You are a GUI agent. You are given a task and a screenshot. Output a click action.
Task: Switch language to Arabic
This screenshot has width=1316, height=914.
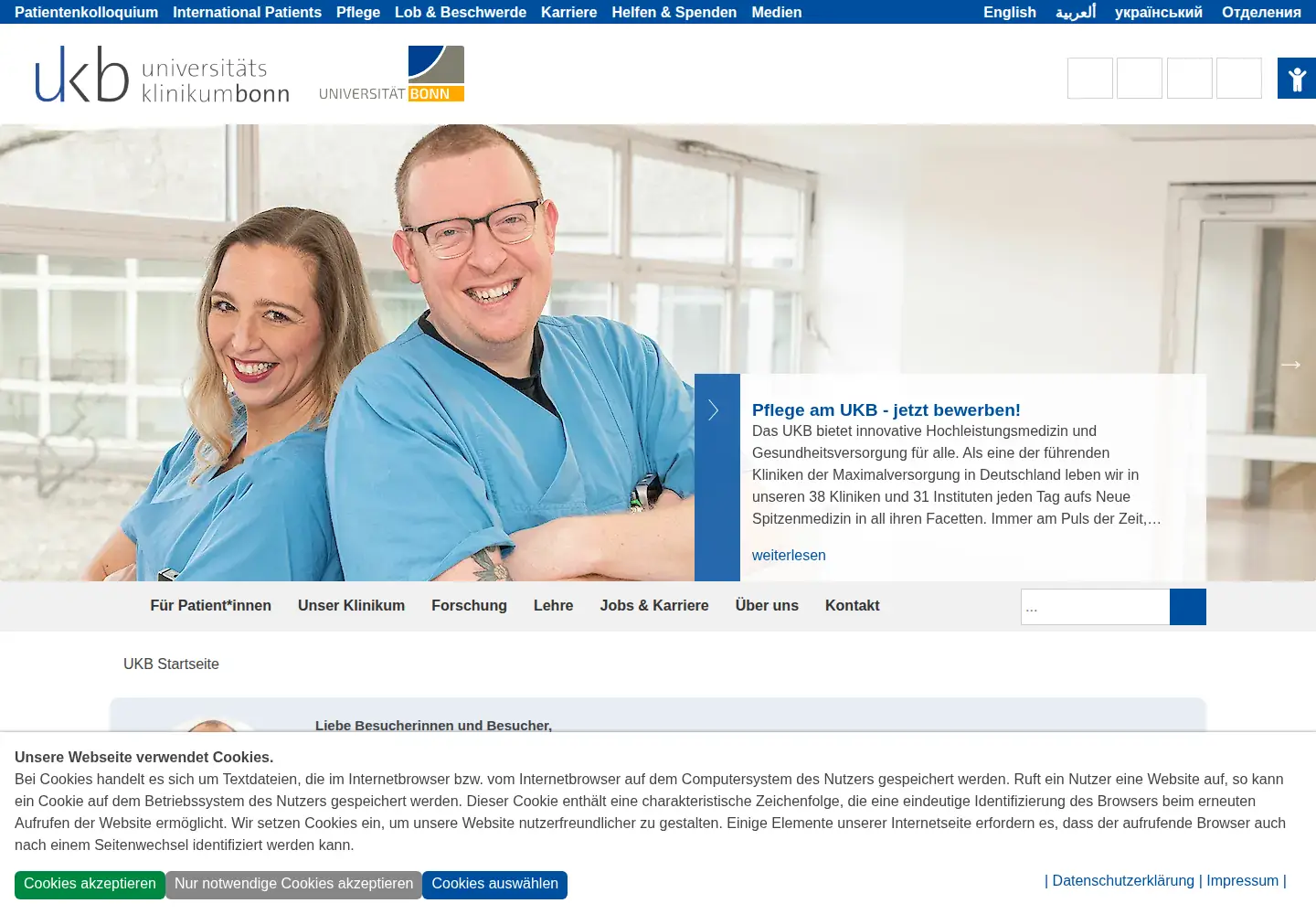tap(1076, 12)
